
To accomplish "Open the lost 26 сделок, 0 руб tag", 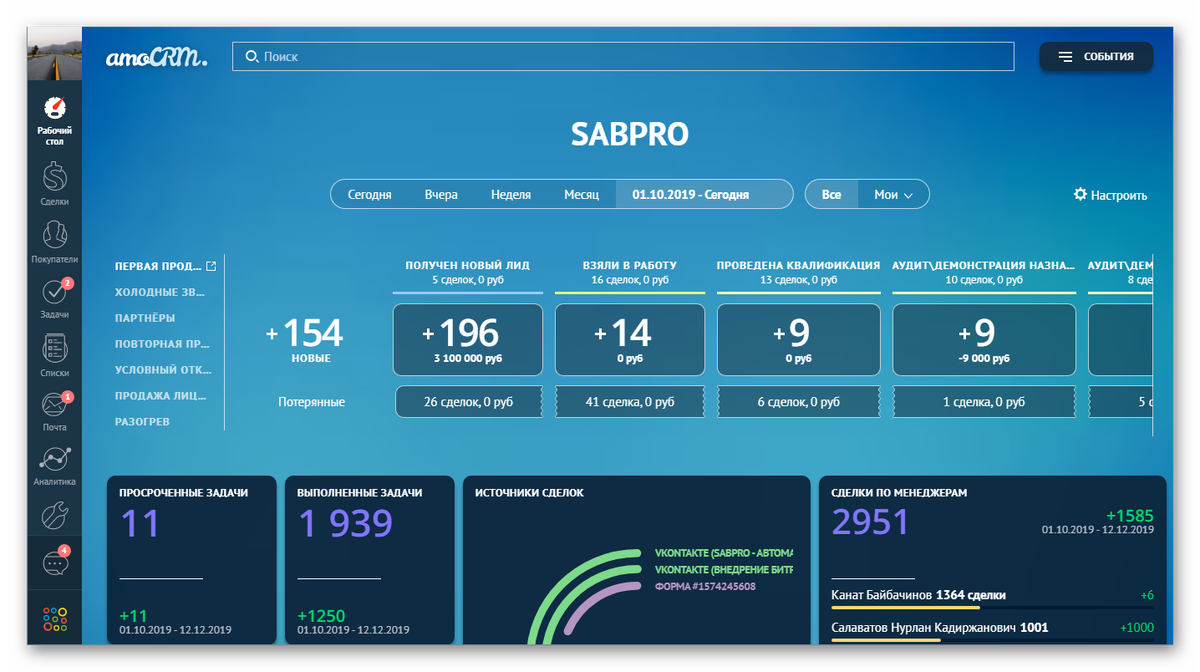I will click(x=469, y=402).
